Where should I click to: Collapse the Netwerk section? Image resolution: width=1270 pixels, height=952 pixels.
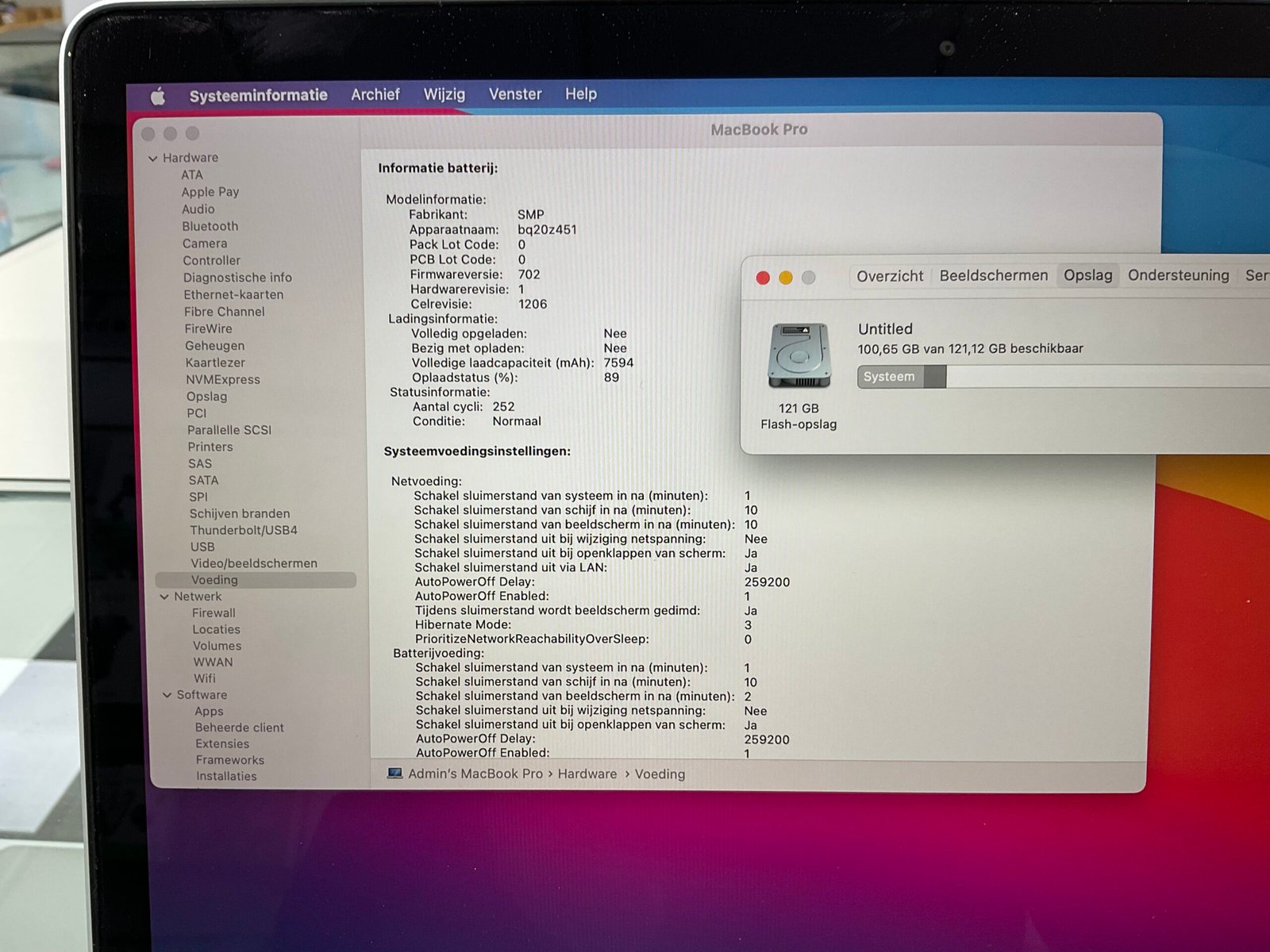pyautogui.click(x=164, y=597)
